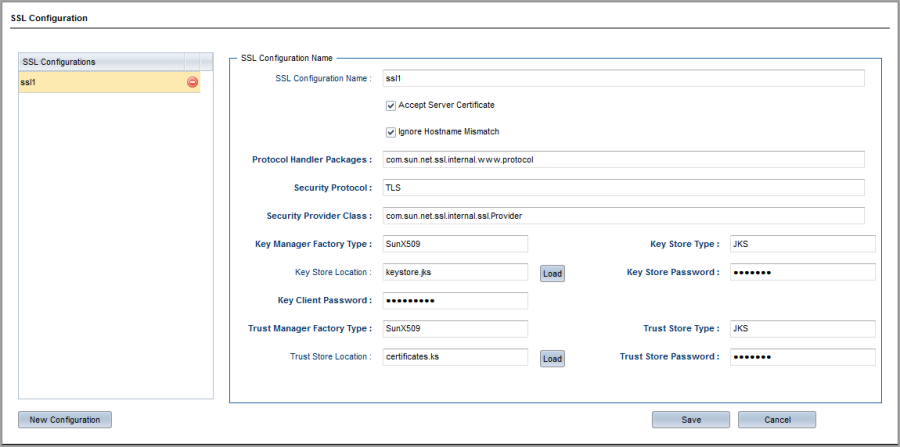Uncheck Ignore Hostname Mismatch

391,132
